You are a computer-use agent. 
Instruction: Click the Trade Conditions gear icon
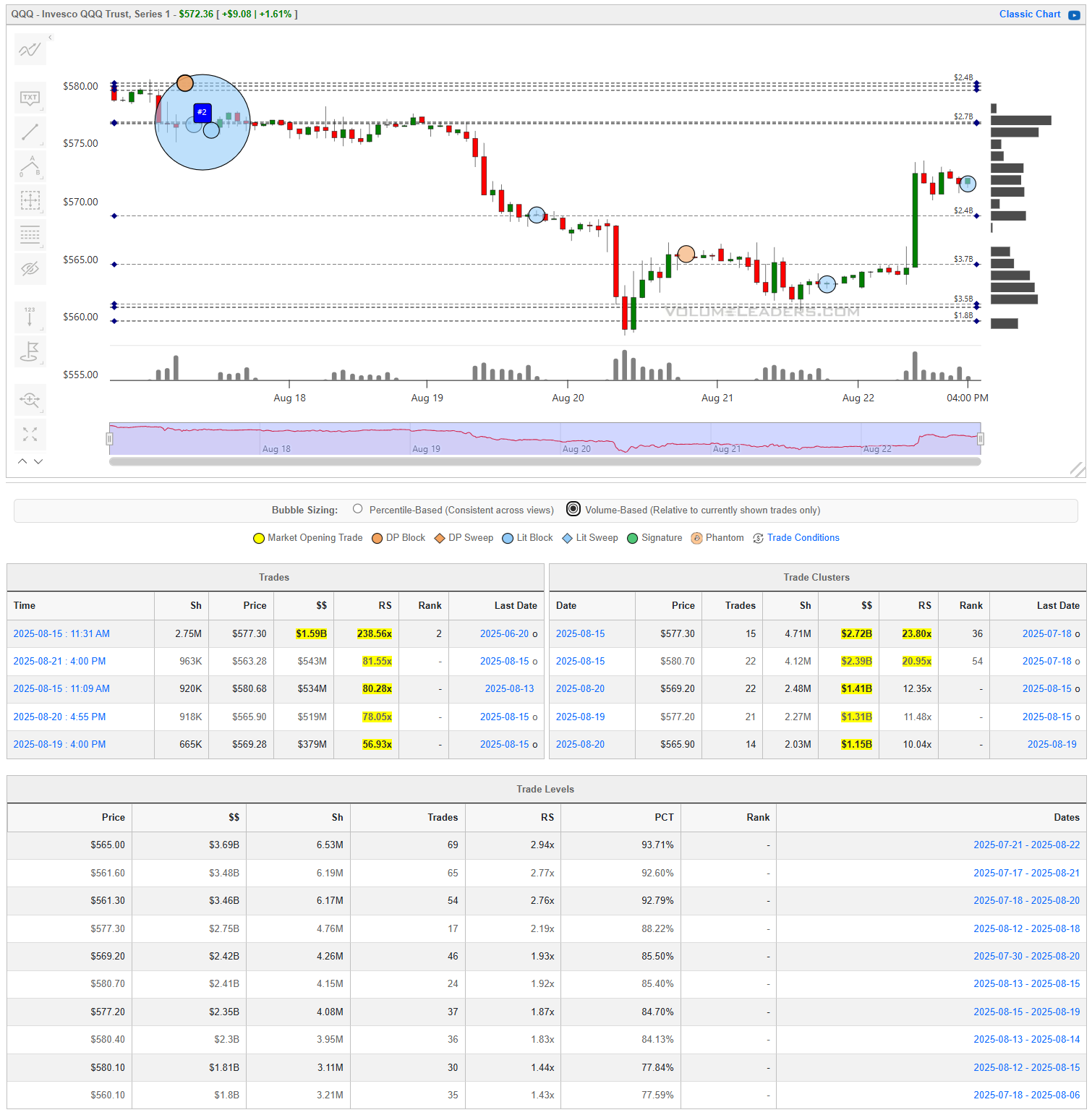tap(758, 539)
